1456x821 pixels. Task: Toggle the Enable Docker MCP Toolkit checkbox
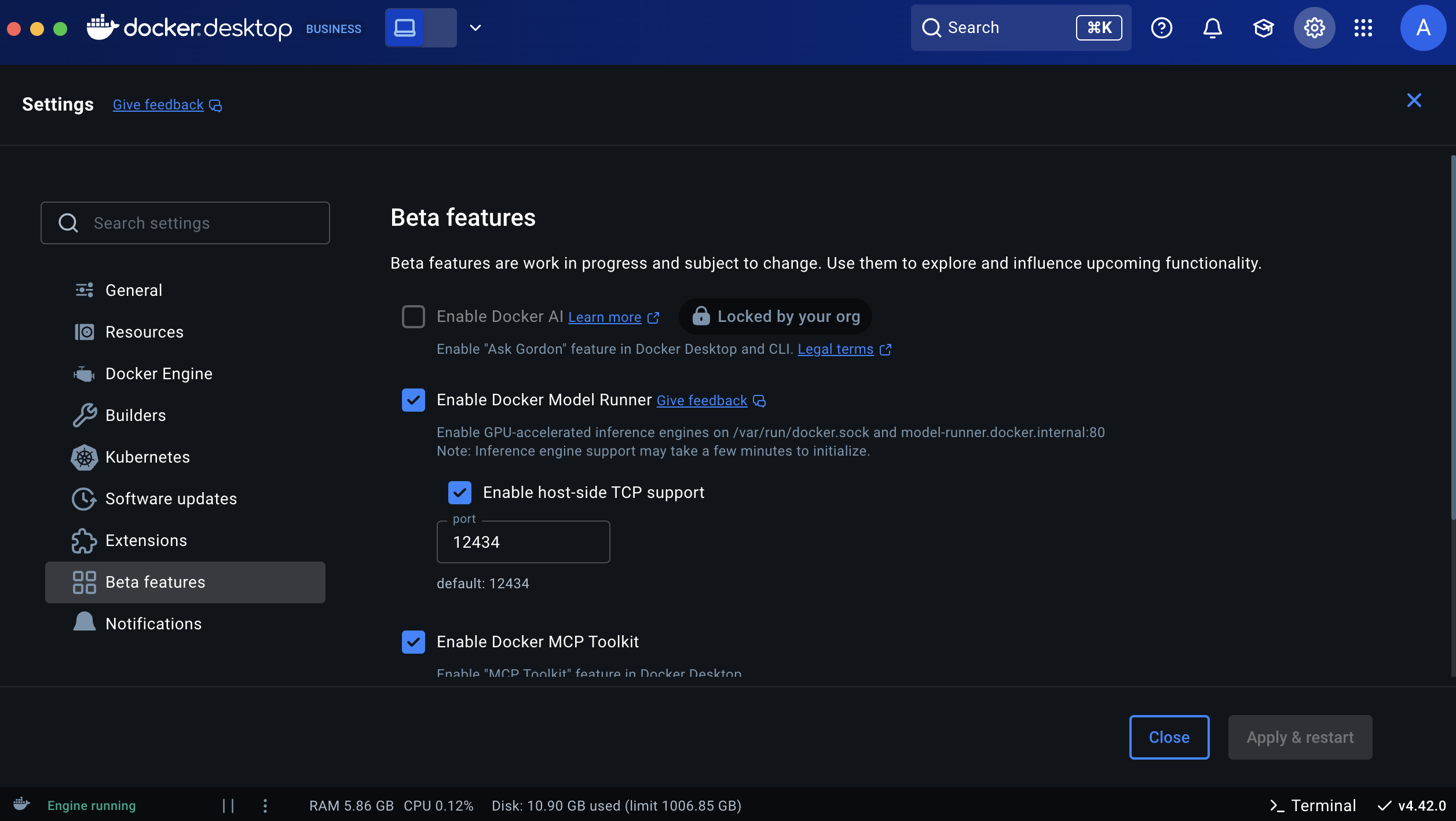[x=413, y=642]
